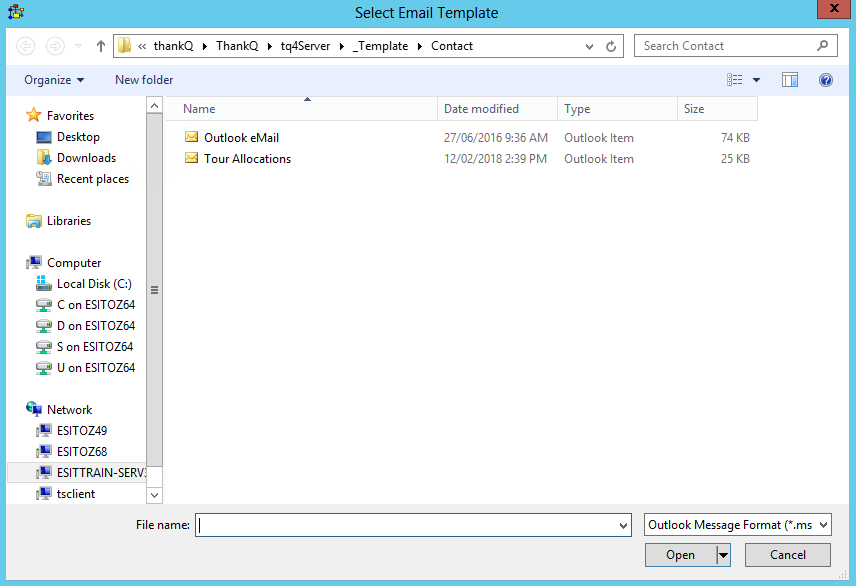This screenshot has height=586, width=856.
Task: Click the Up one level arrow icon
Action: click(101, 46)
